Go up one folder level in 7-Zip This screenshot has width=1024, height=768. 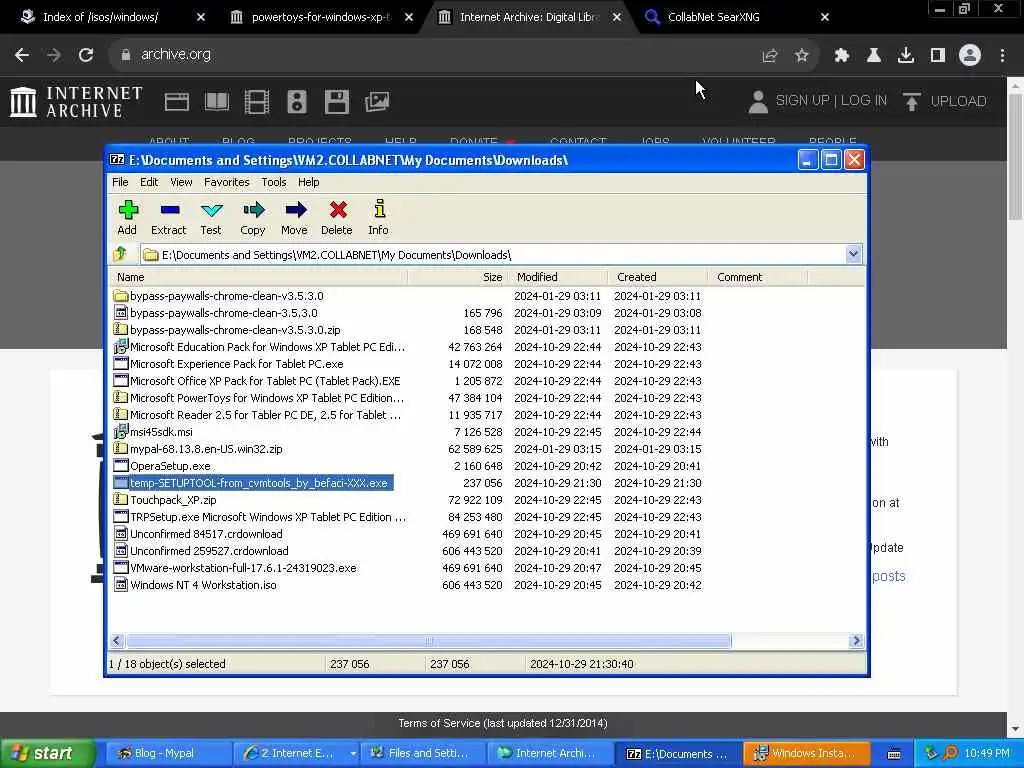(121, 254)
